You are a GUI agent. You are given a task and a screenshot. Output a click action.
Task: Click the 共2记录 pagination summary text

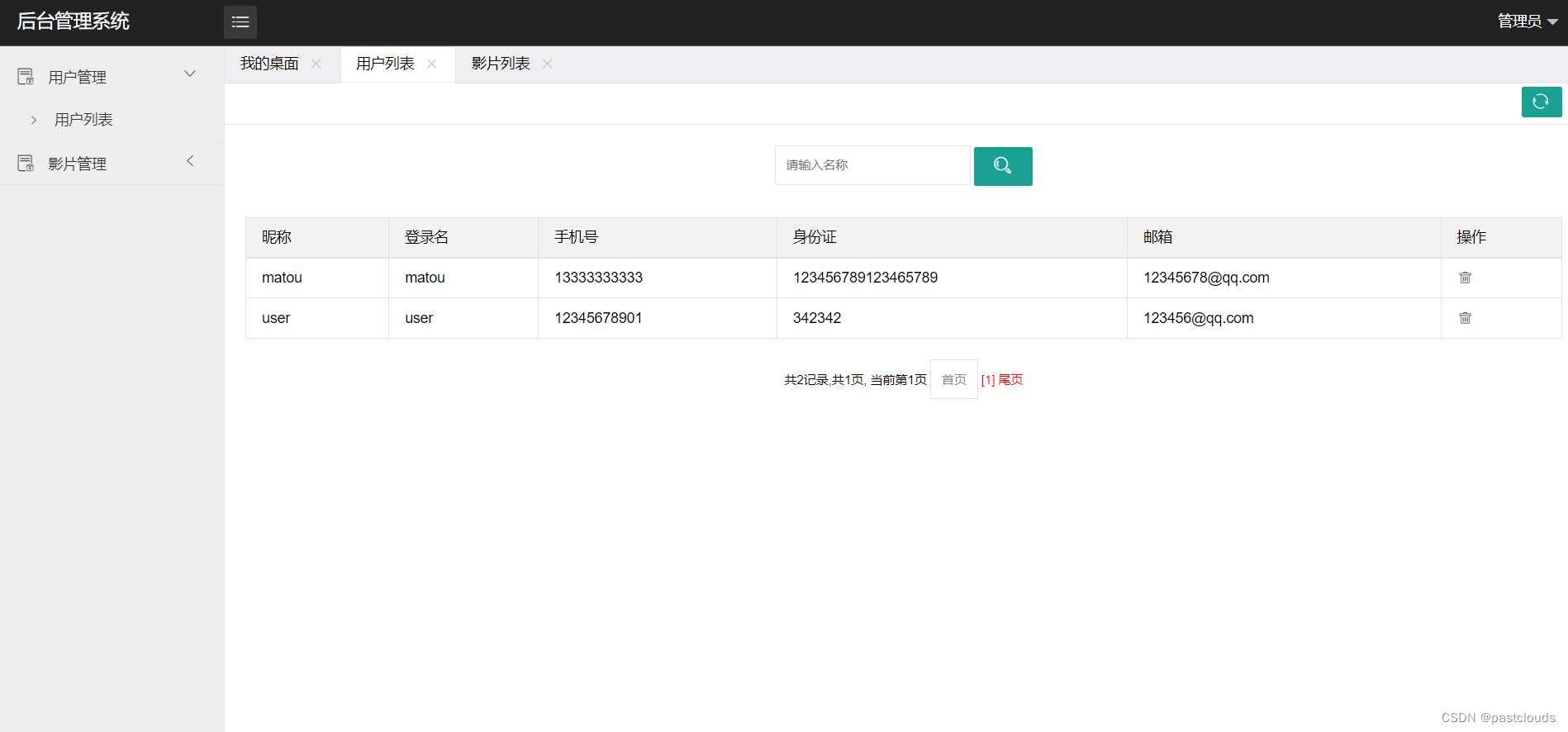[x=855, y=380]
